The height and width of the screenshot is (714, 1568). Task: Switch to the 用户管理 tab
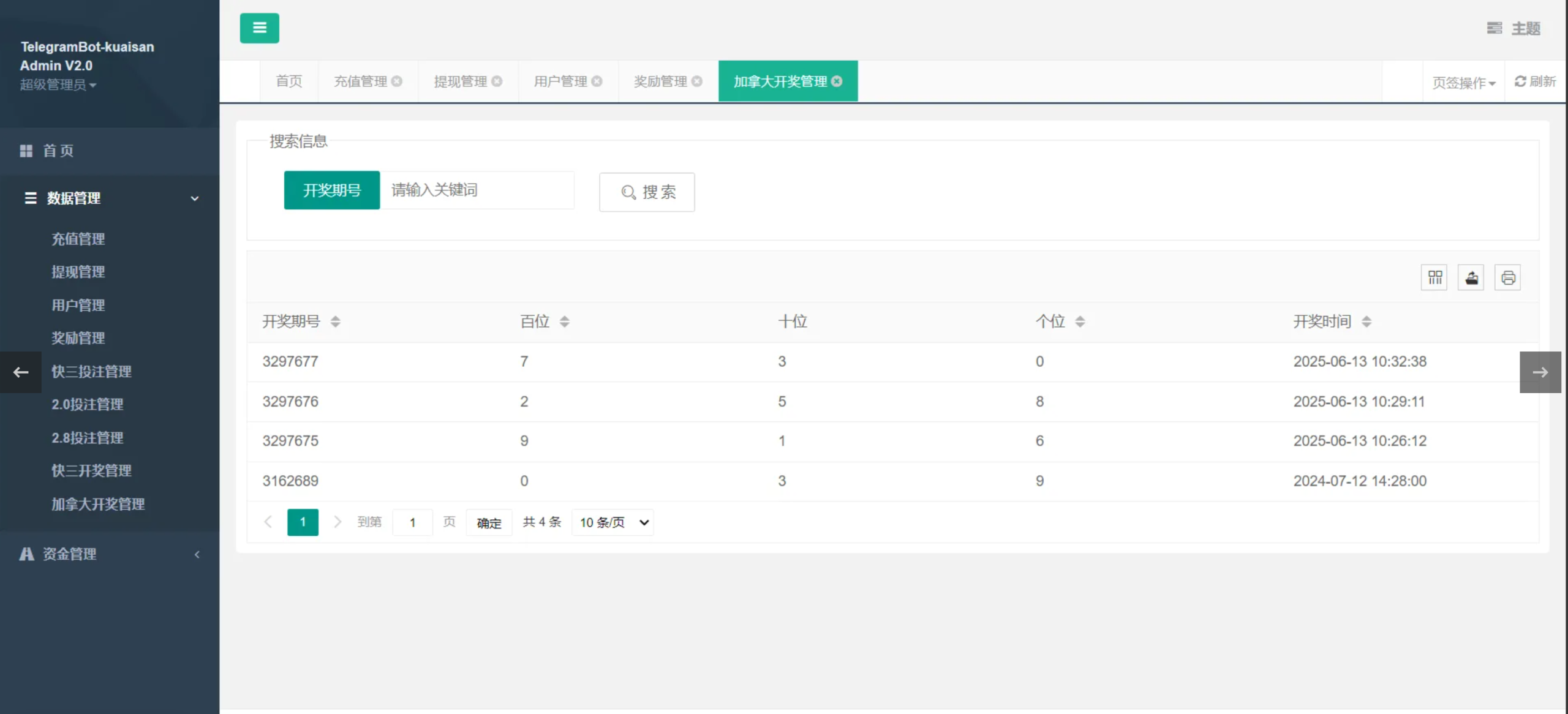tap(560, 81)
